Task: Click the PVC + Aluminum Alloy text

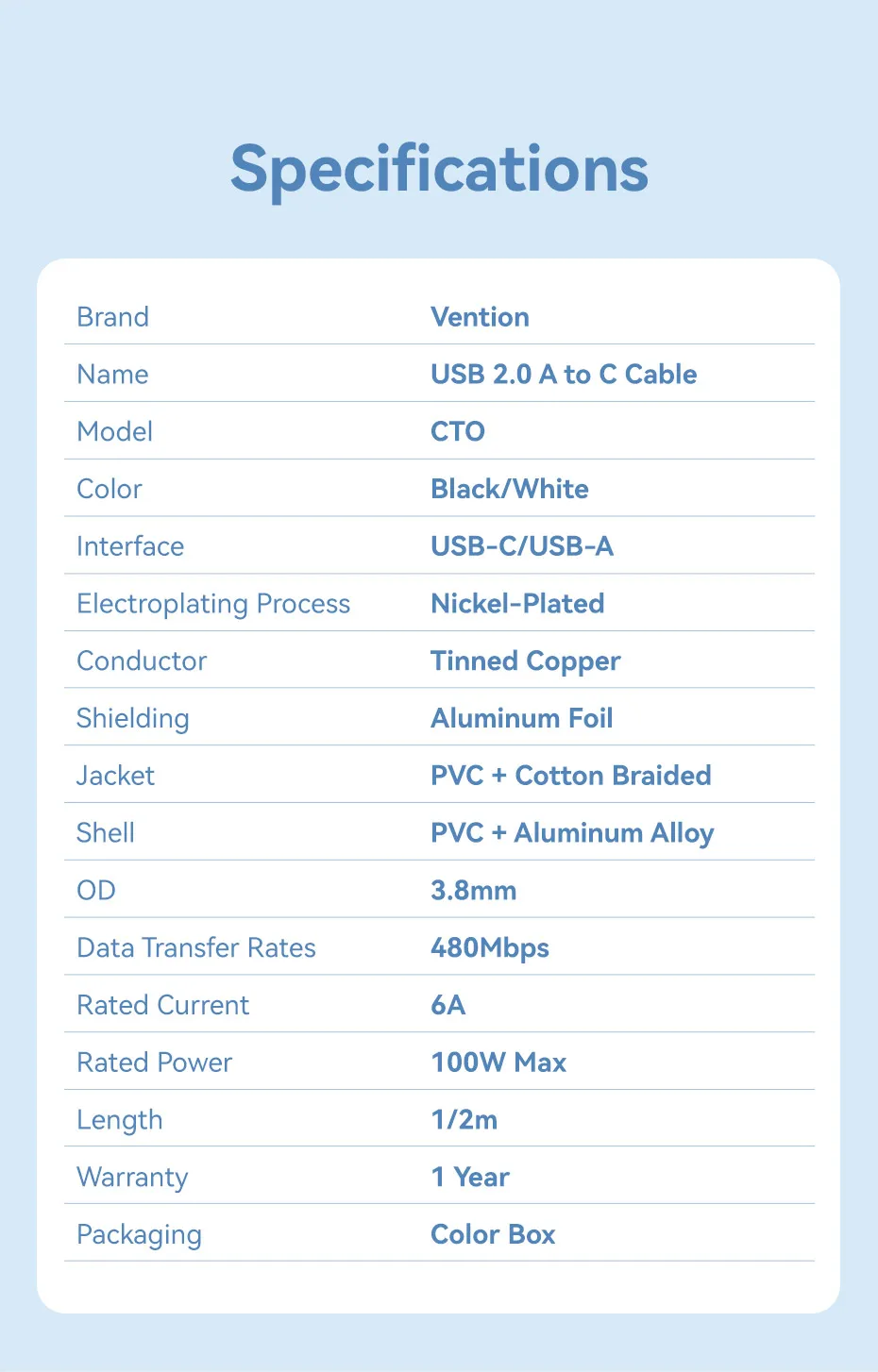Action: coord(572,833)
